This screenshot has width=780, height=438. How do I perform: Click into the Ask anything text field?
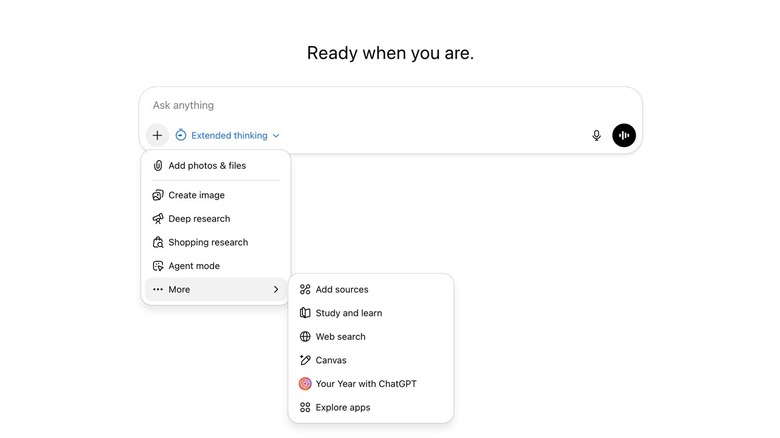coord(380,105)
